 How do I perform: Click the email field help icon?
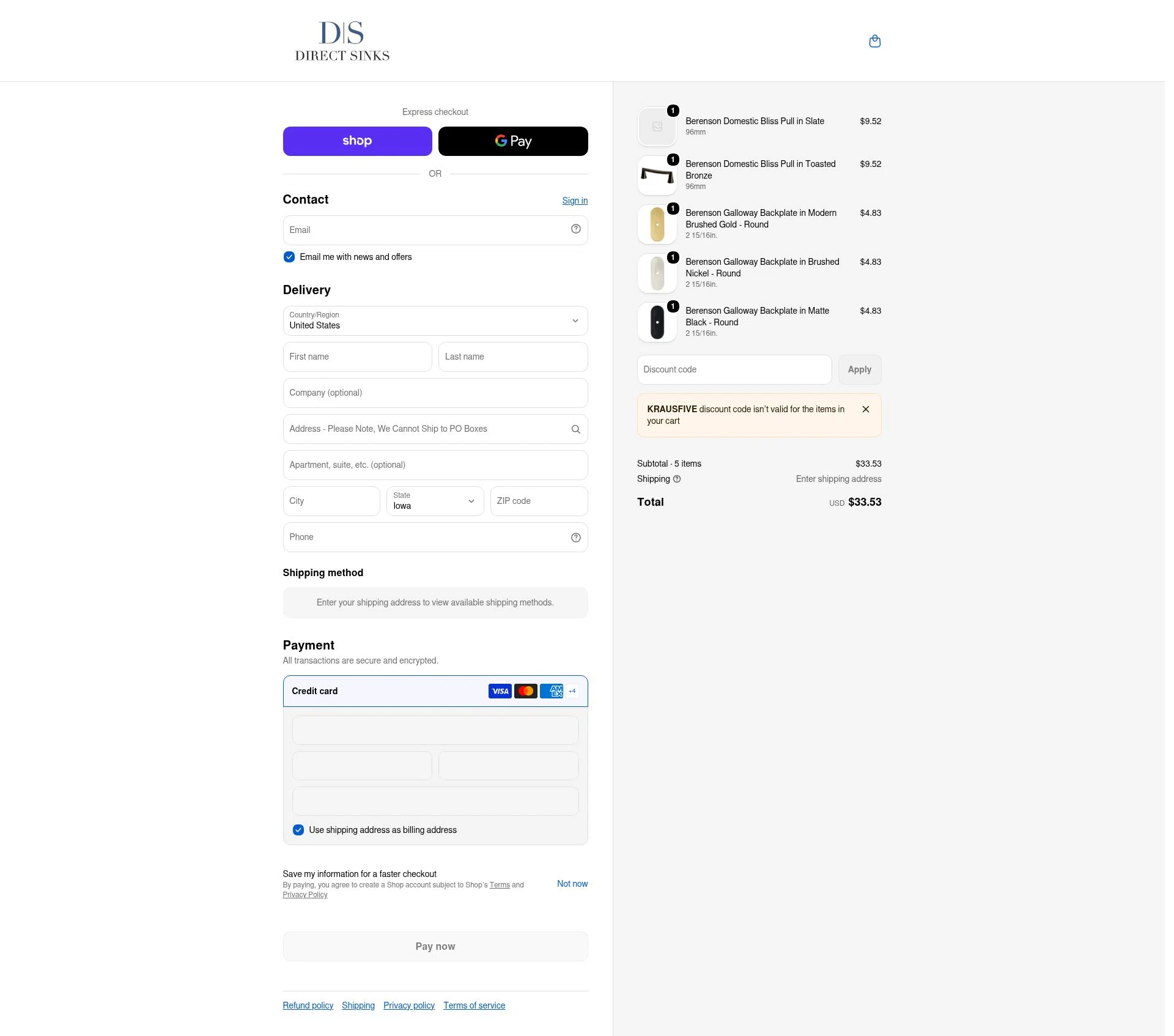point(575,229)
